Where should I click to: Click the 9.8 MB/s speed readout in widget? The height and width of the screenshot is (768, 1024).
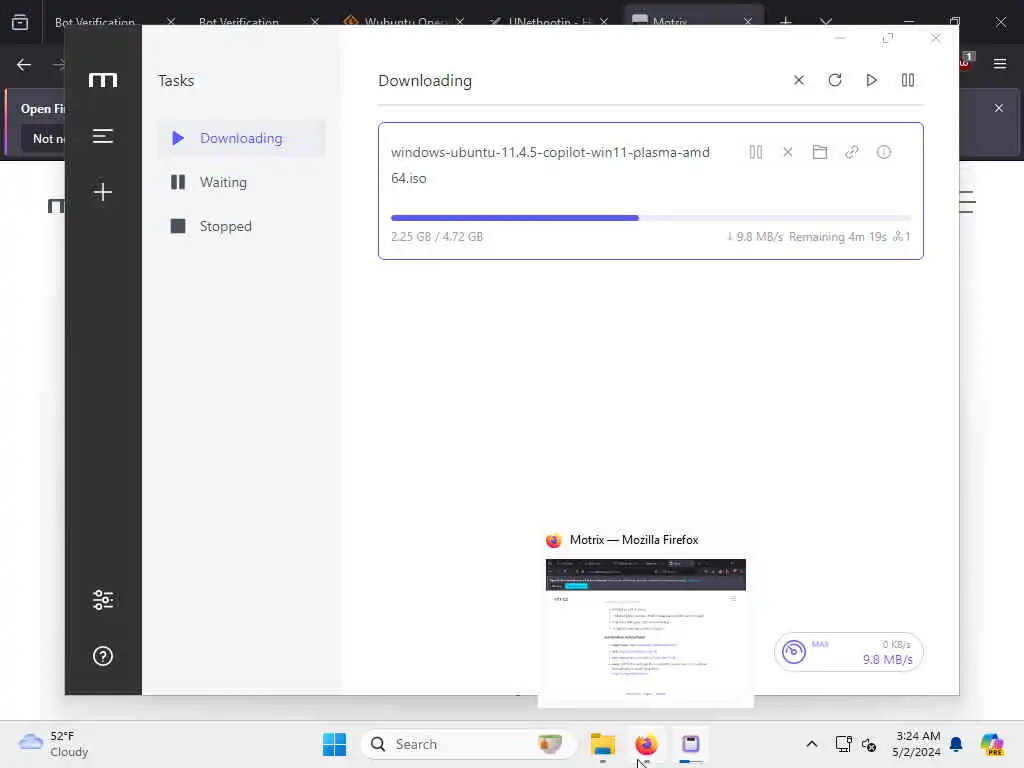click(888, 660)
